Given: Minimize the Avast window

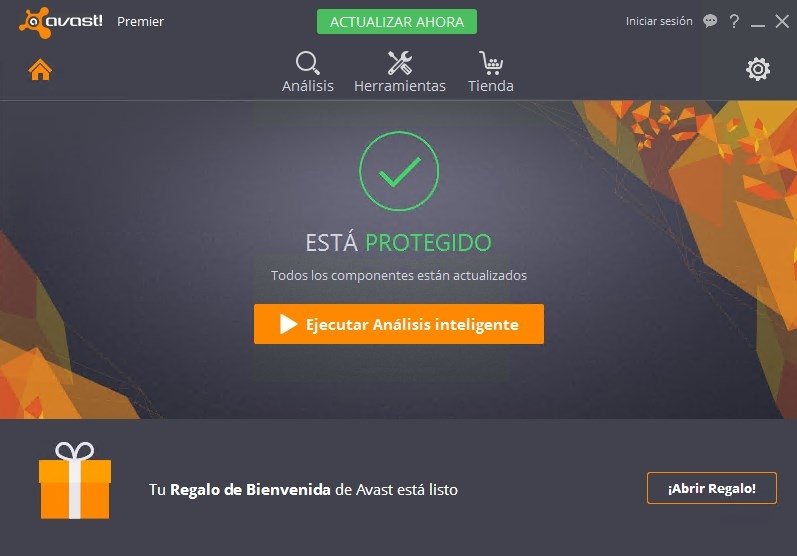Looking at the screenshot, I should tap(758, 22).
